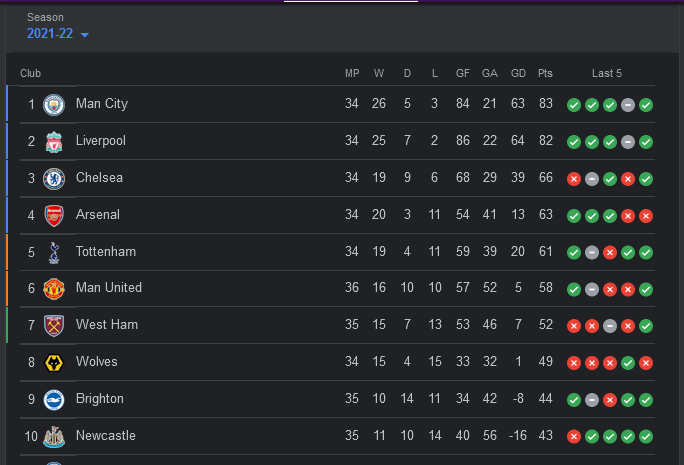Click the dropdown arrow next to 2021-22
This screenshot has width=684, height=465.
pos(85,35)
